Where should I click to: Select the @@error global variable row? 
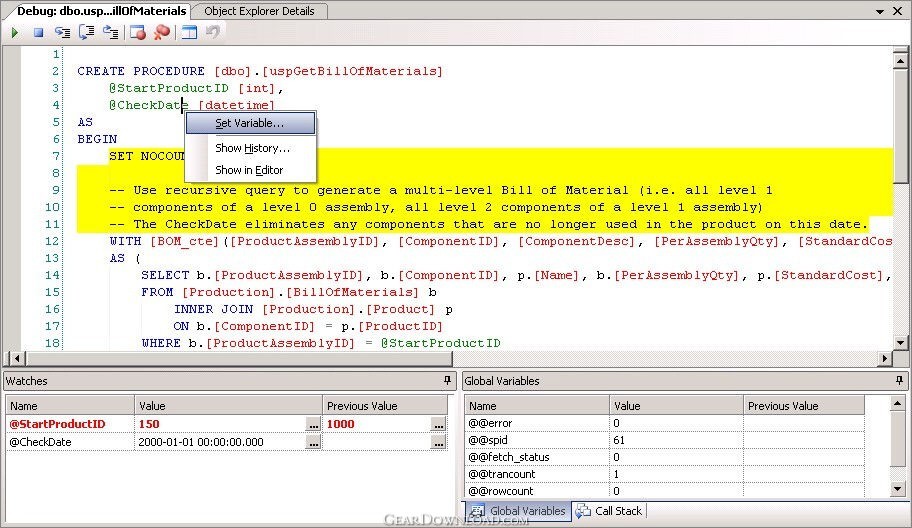pyautogui.click(x=665, y=423)
